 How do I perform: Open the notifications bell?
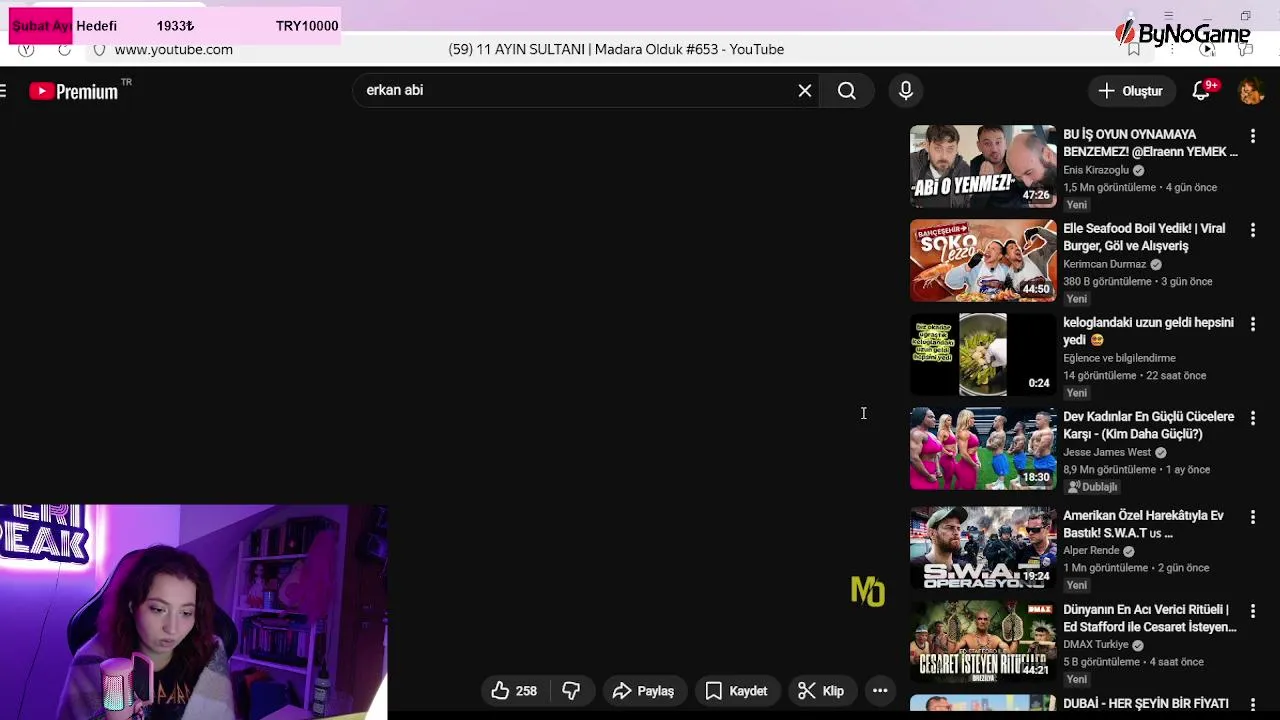[1202, 91]
